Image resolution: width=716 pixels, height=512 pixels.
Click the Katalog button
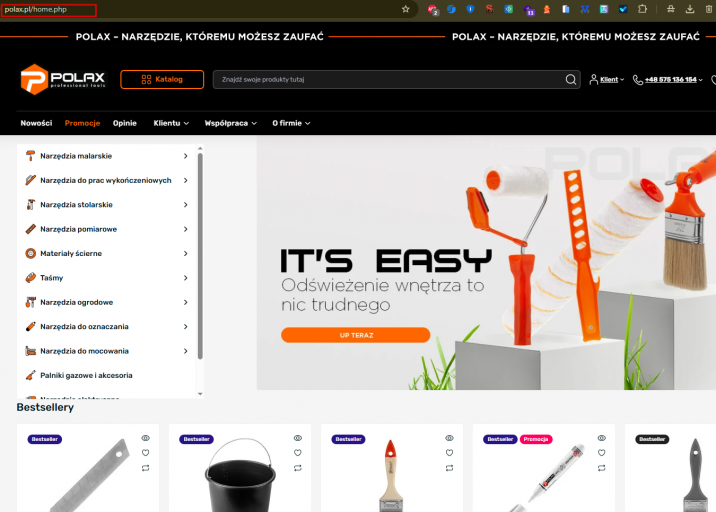(x=162, y=79)
